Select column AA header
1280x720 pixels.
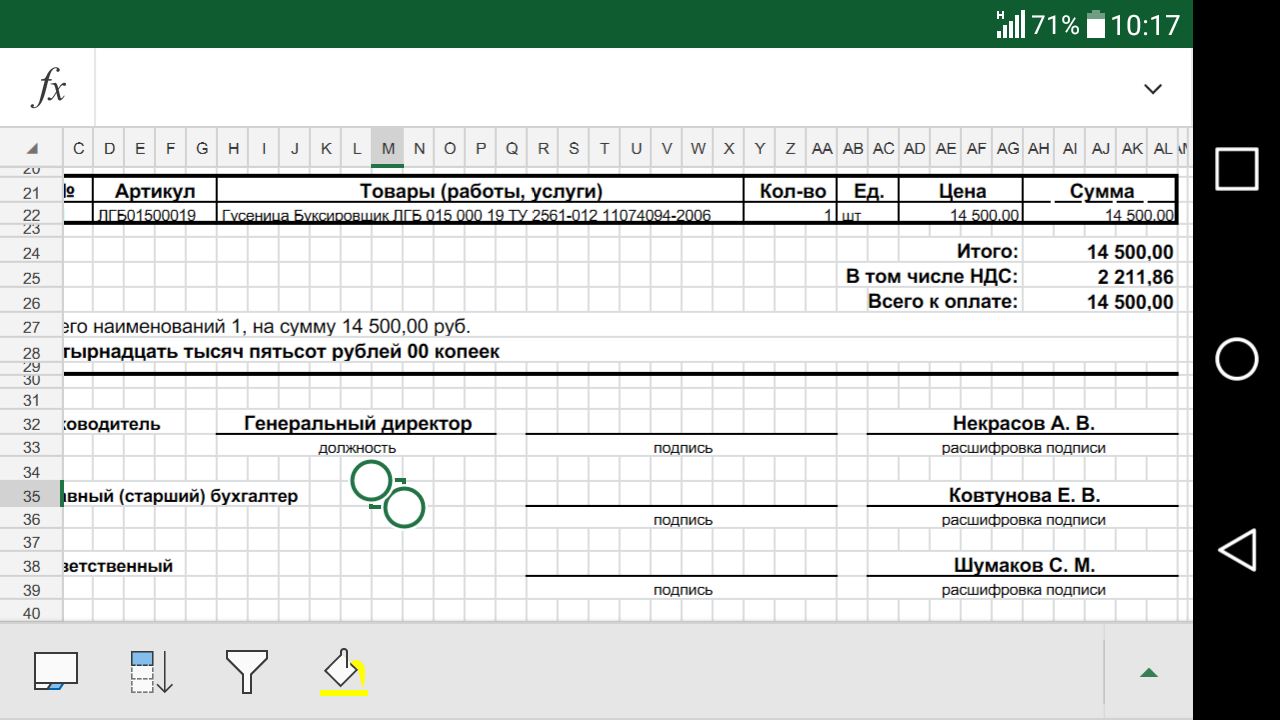822,148
